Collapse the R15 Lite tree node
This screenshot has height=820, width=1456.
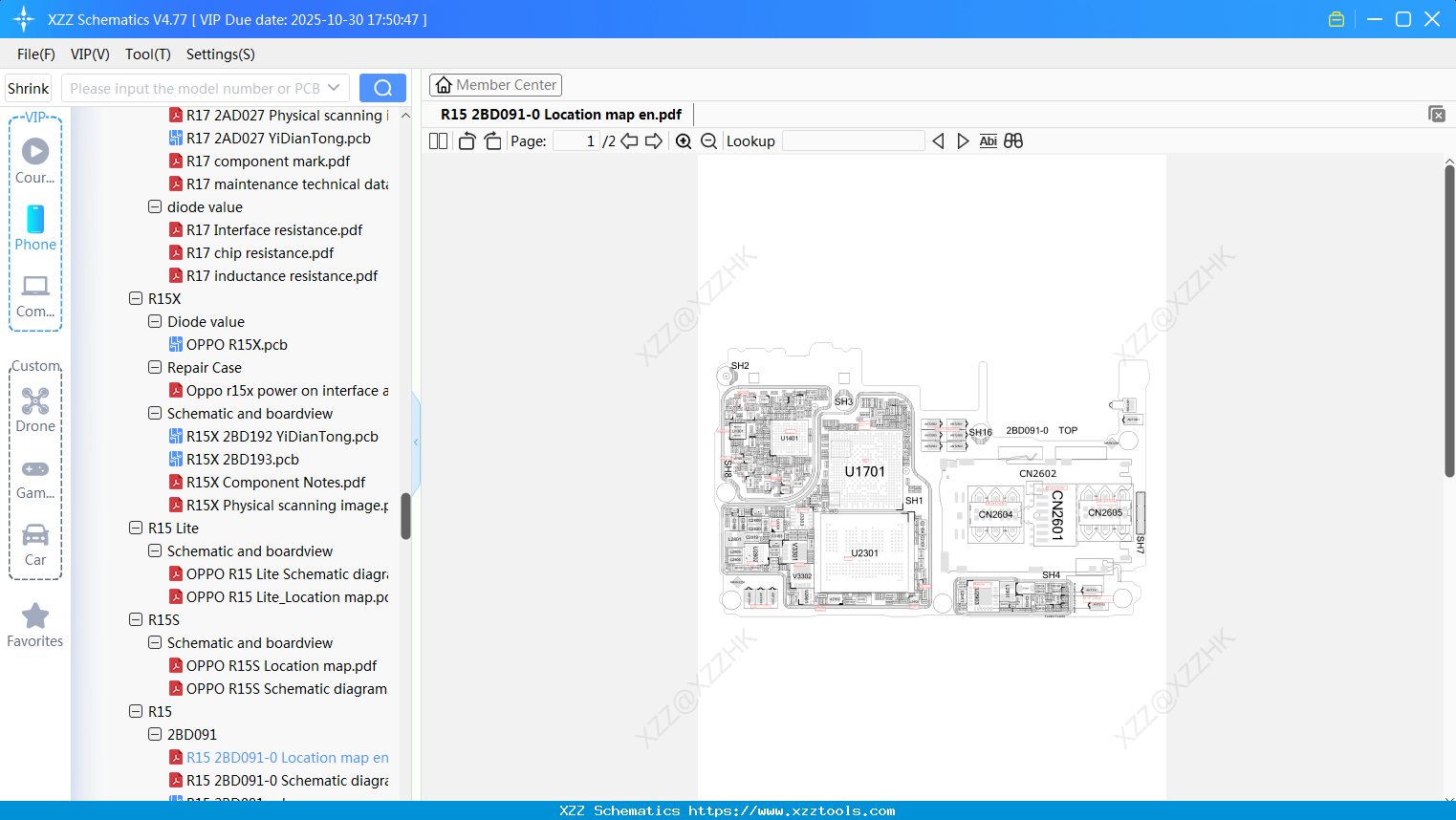click(136, 528)
